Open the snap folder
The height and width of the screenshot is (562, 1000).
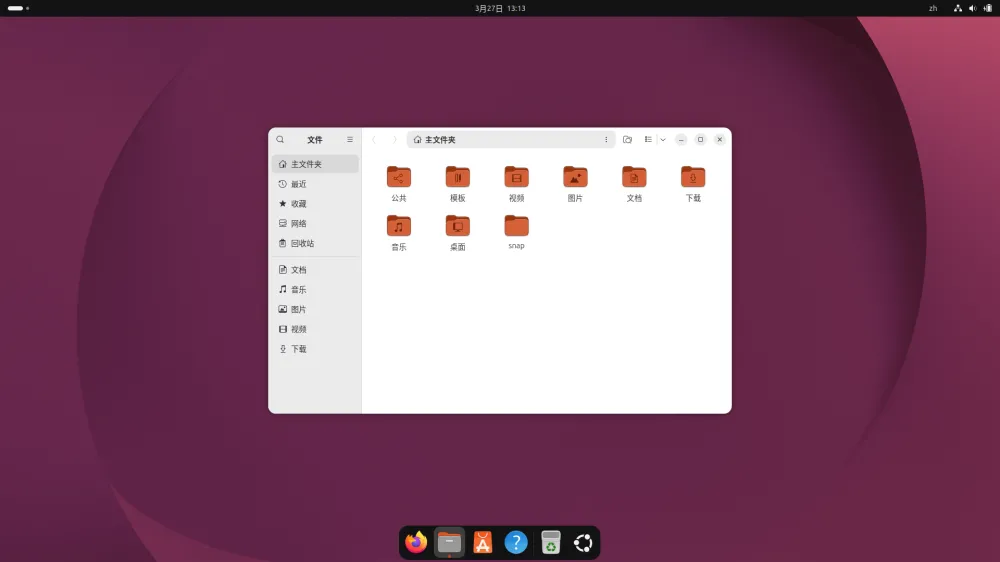(x=517, y=232)
